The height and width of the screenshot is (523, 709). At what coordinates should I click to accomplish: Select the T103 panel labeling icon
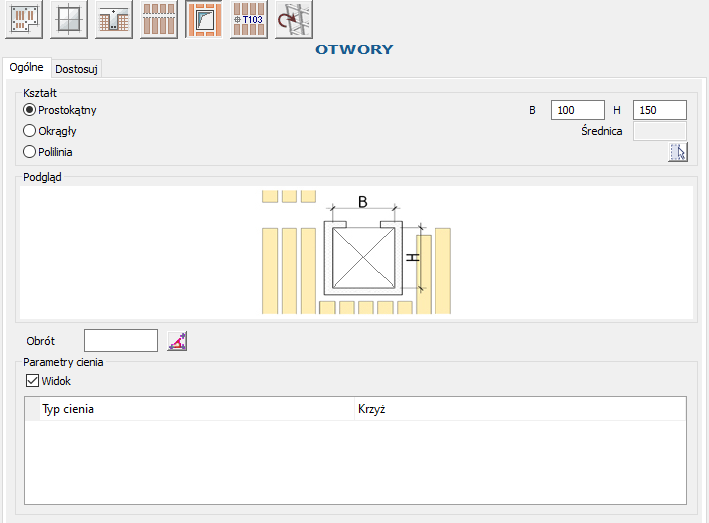(249, 19)
